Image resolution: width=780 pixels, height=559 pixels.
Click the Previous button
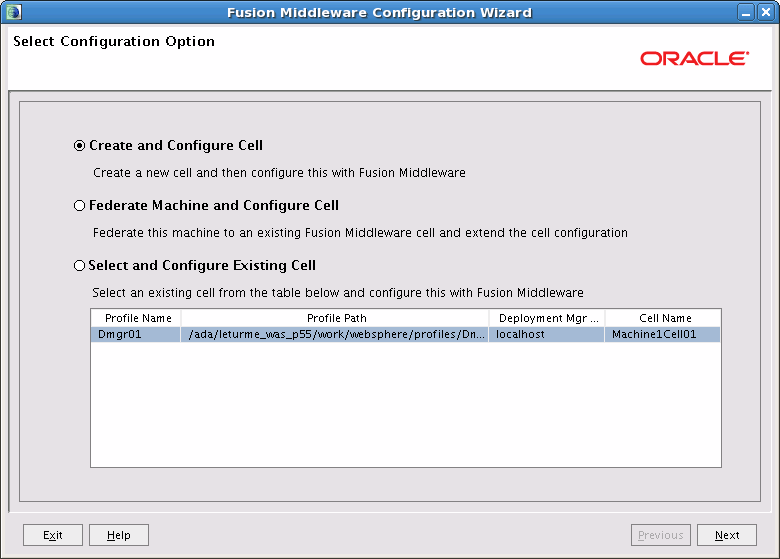tap(661, 535)
